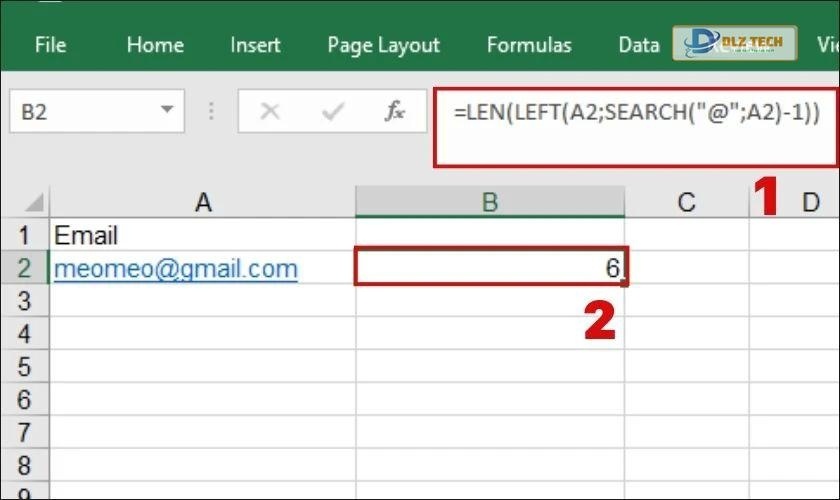The width and height of the screenshot is (840, 500).
Task: Click the Name Box showing B2
Action: pos(96,111)
